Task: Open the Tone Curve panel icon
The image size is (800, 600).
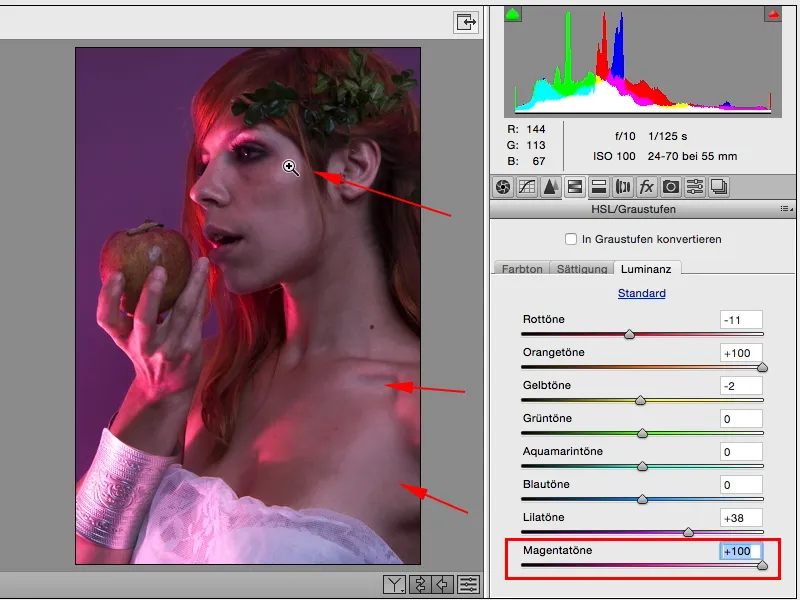Action: click(x=527, y=187)
